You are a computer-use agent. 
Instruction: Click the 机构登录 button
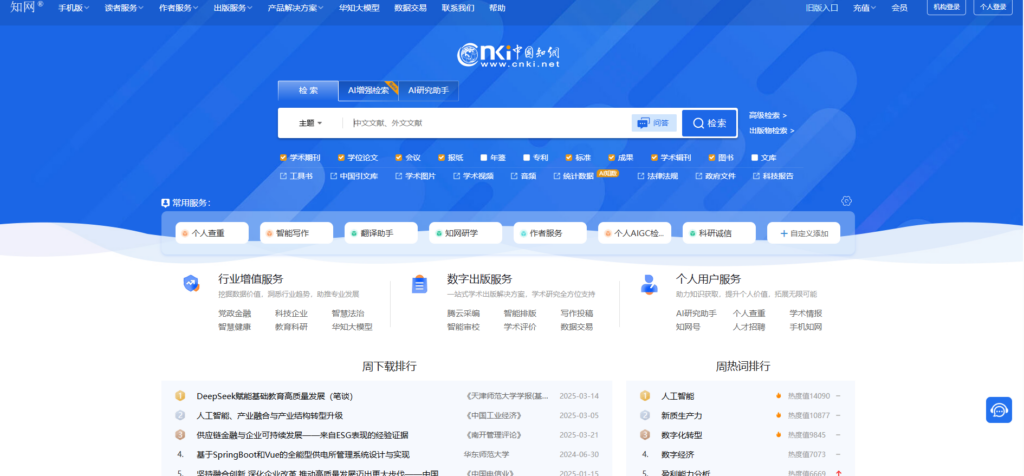click(946, 7)
